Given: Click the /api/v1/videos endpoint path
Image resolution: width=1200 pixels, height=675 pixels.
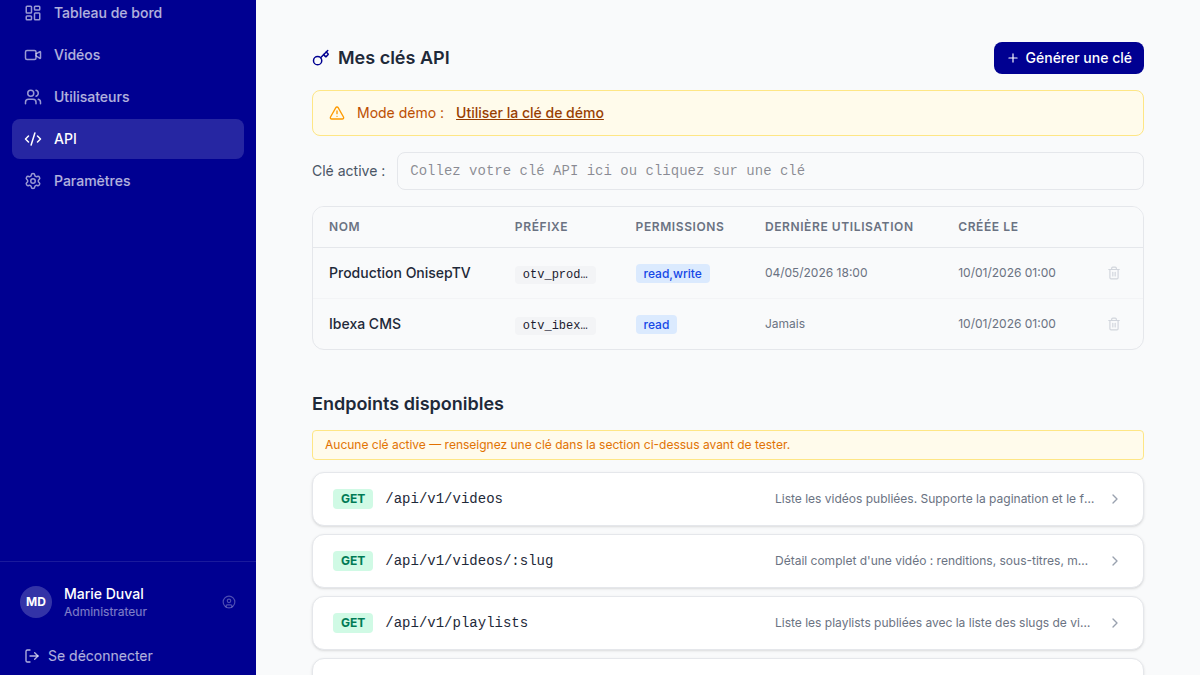Looking at the screenshot, I should tap(444, 499).
